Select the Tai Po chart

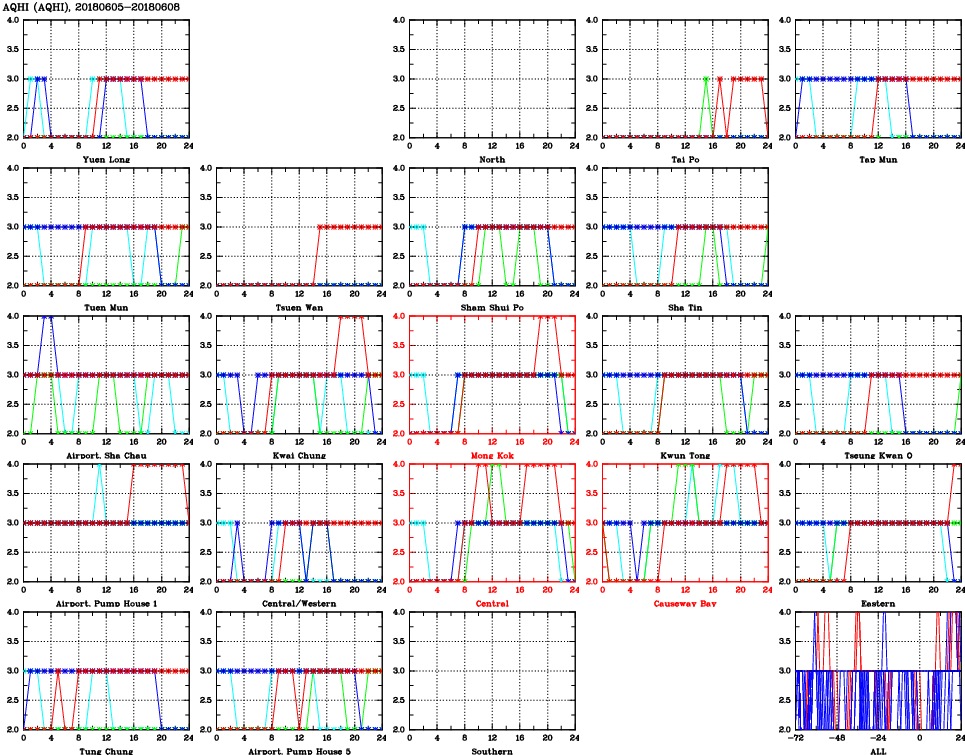point(685,78)
